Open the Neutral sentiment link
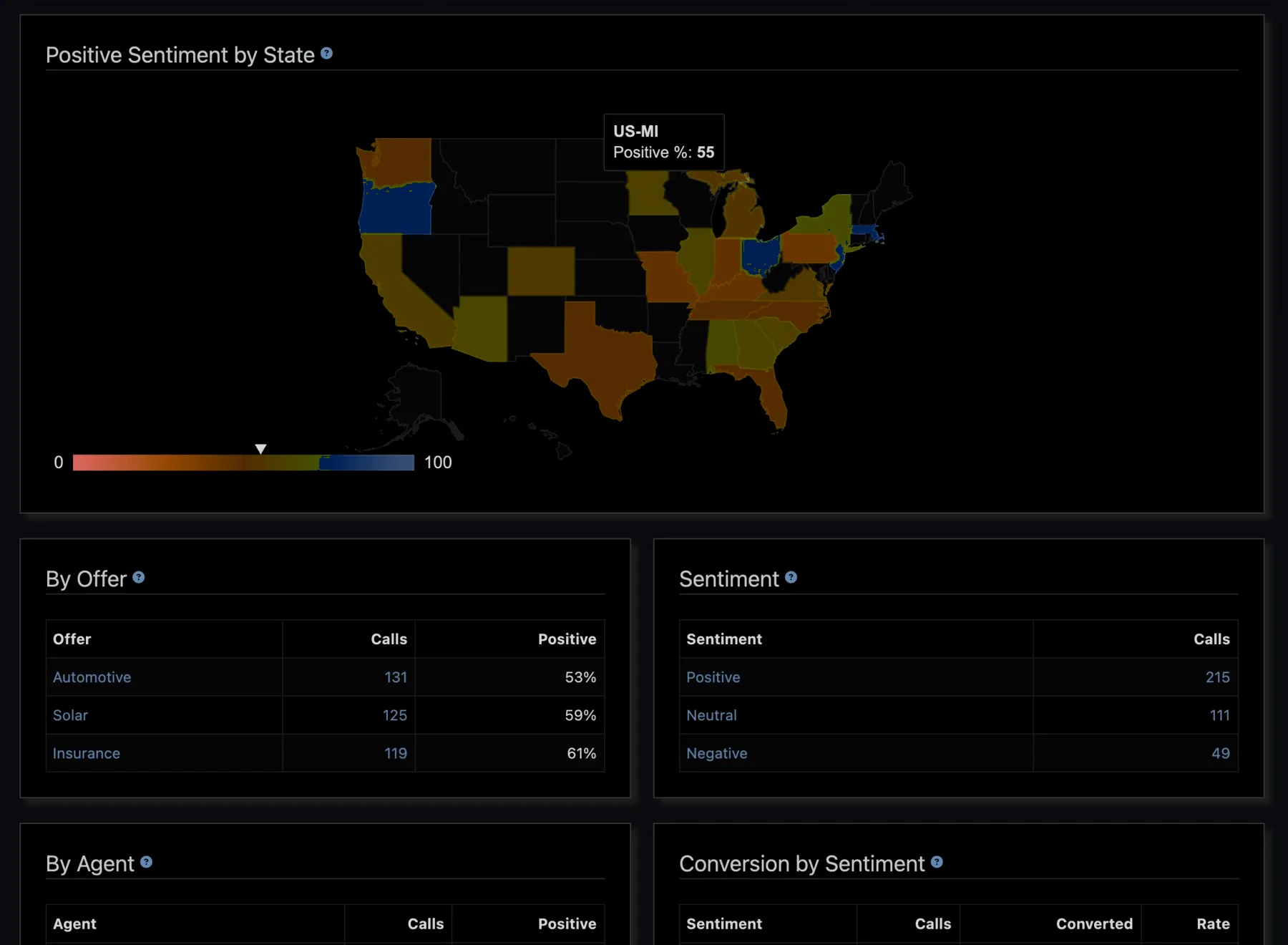The image size is (1288, 945). tap(711, 715)
